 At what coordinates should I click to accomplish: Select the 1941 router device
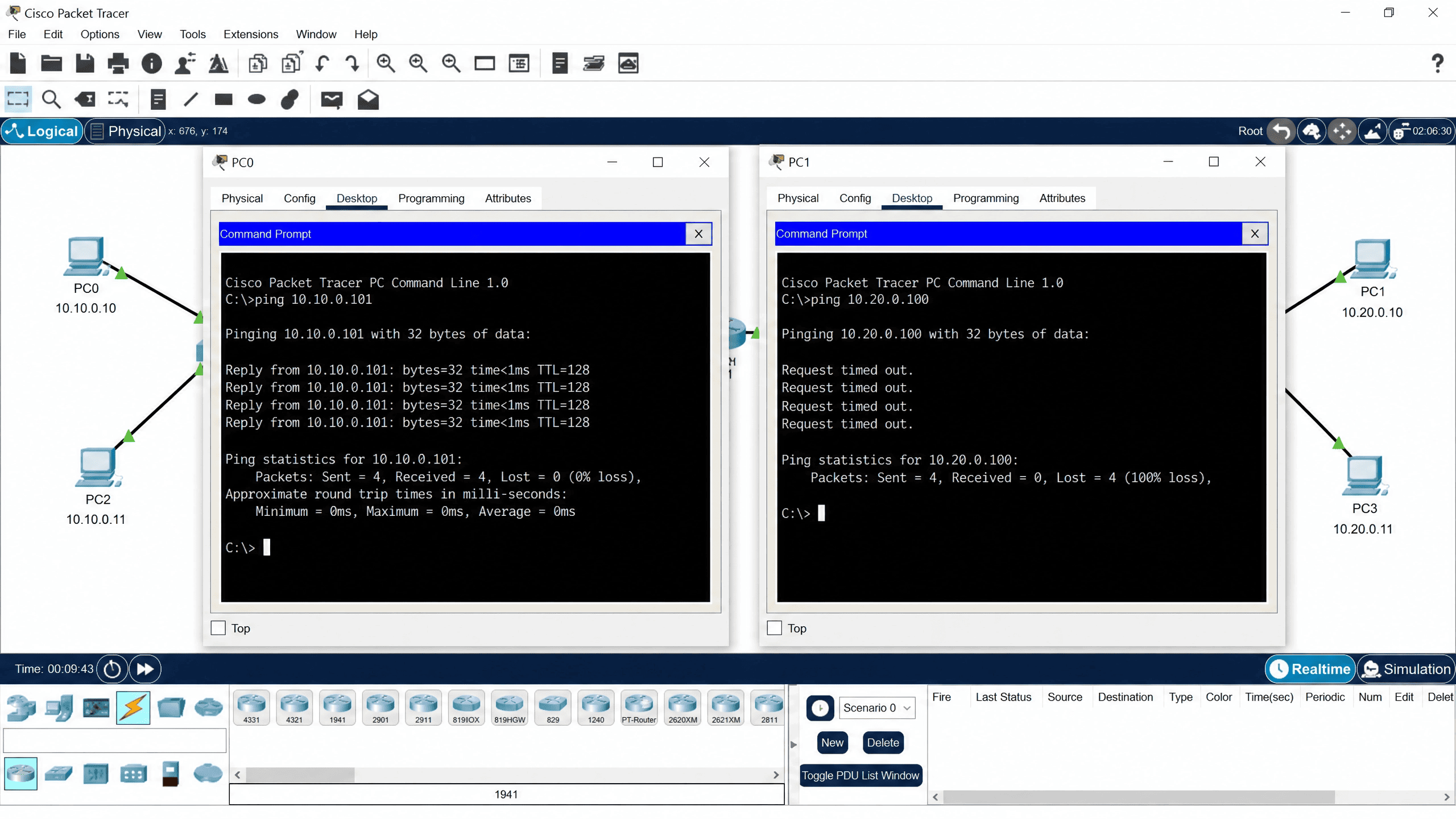[337, 708]
